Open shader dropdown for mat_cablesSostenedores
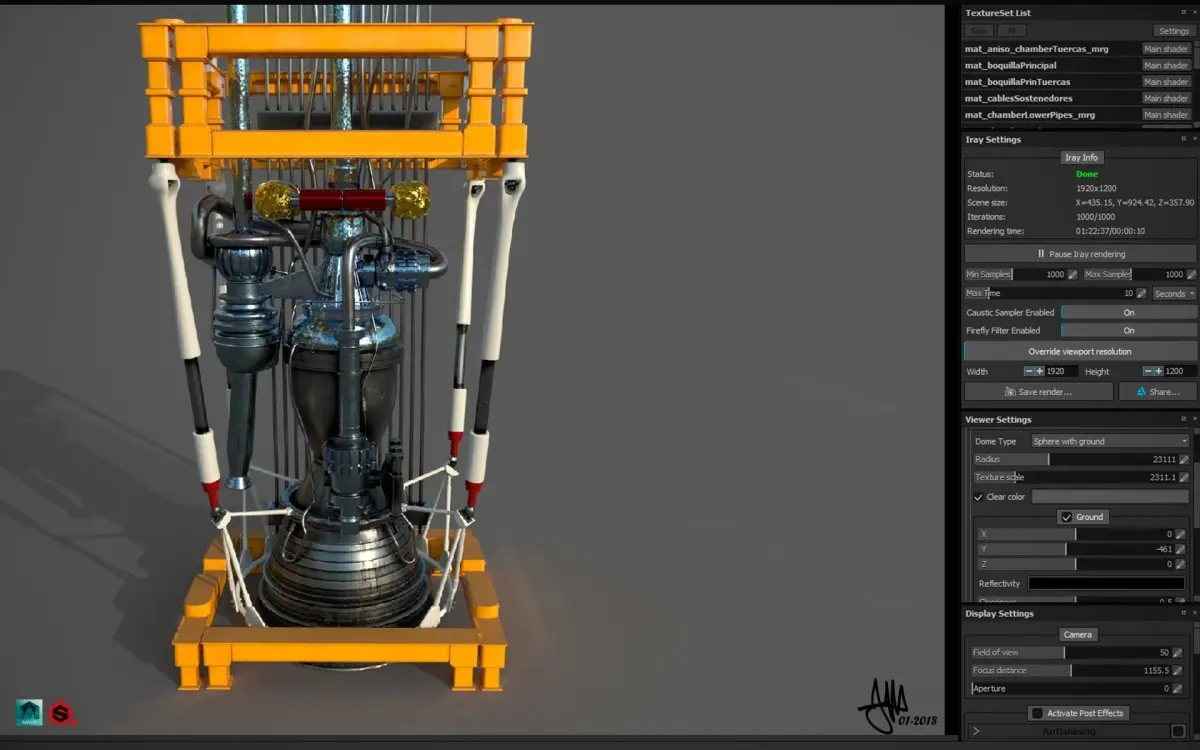The width and height of the screenshot is (1200, 750). coord(1166,98)
